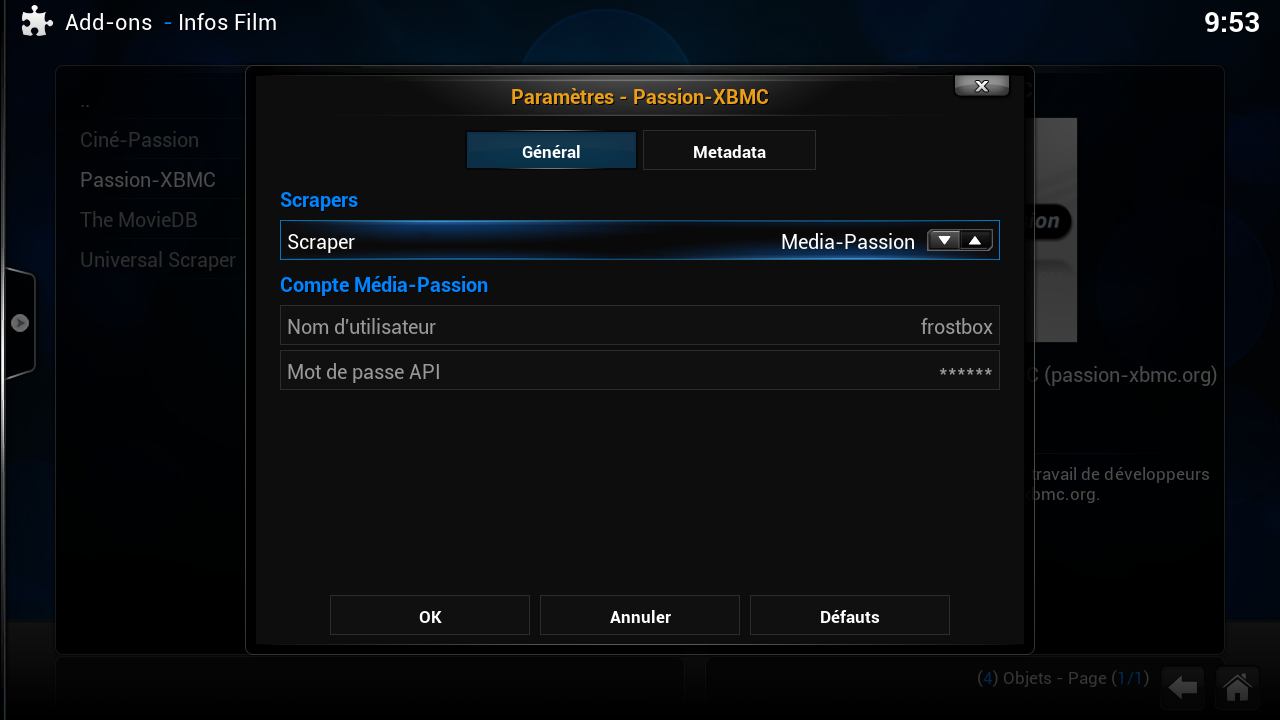Open the Général tab
The height and width of the screenshot is (720, 1280).
pos(551,152)
